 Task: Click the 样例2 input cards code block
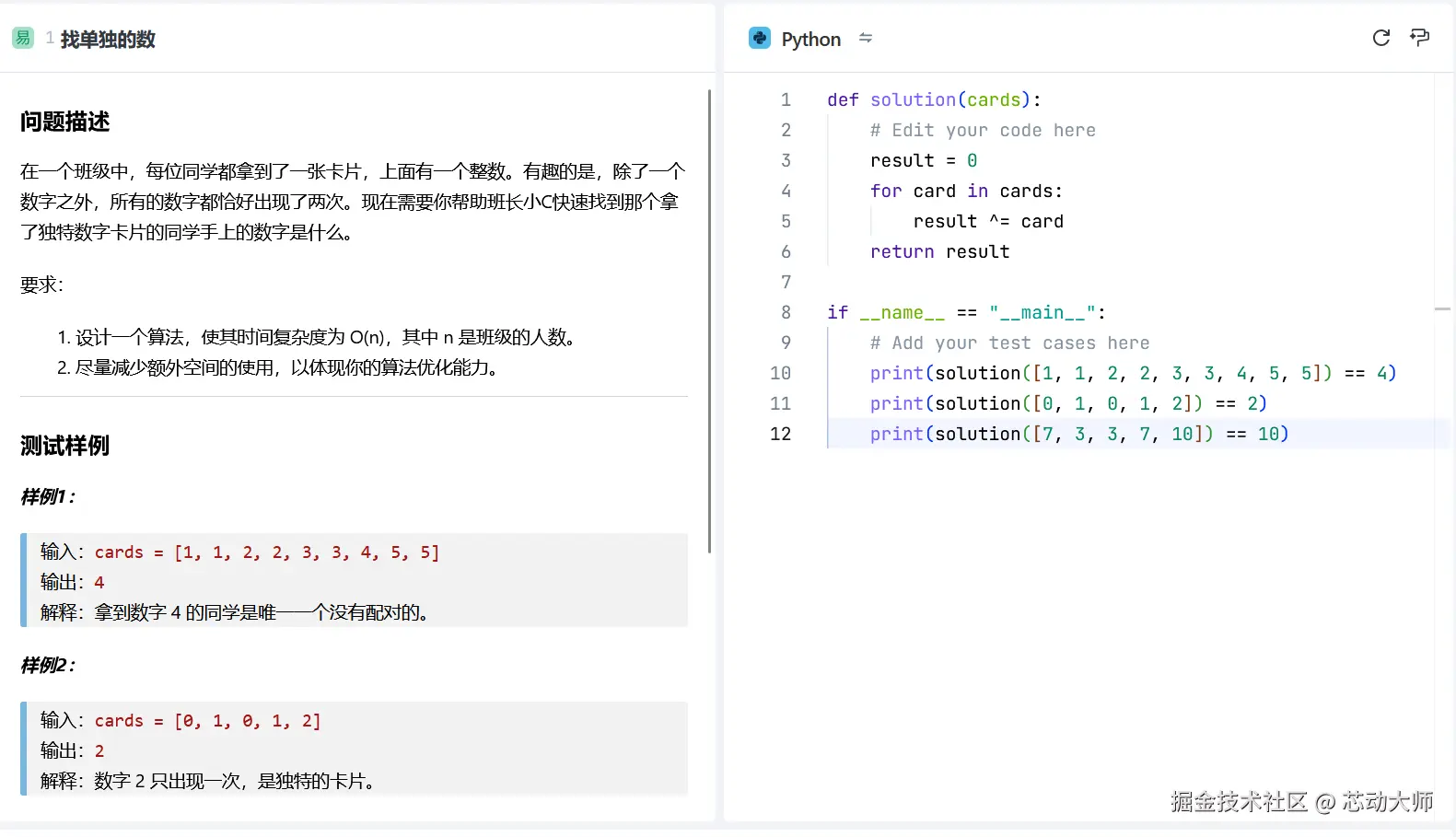tap(207, 721)
